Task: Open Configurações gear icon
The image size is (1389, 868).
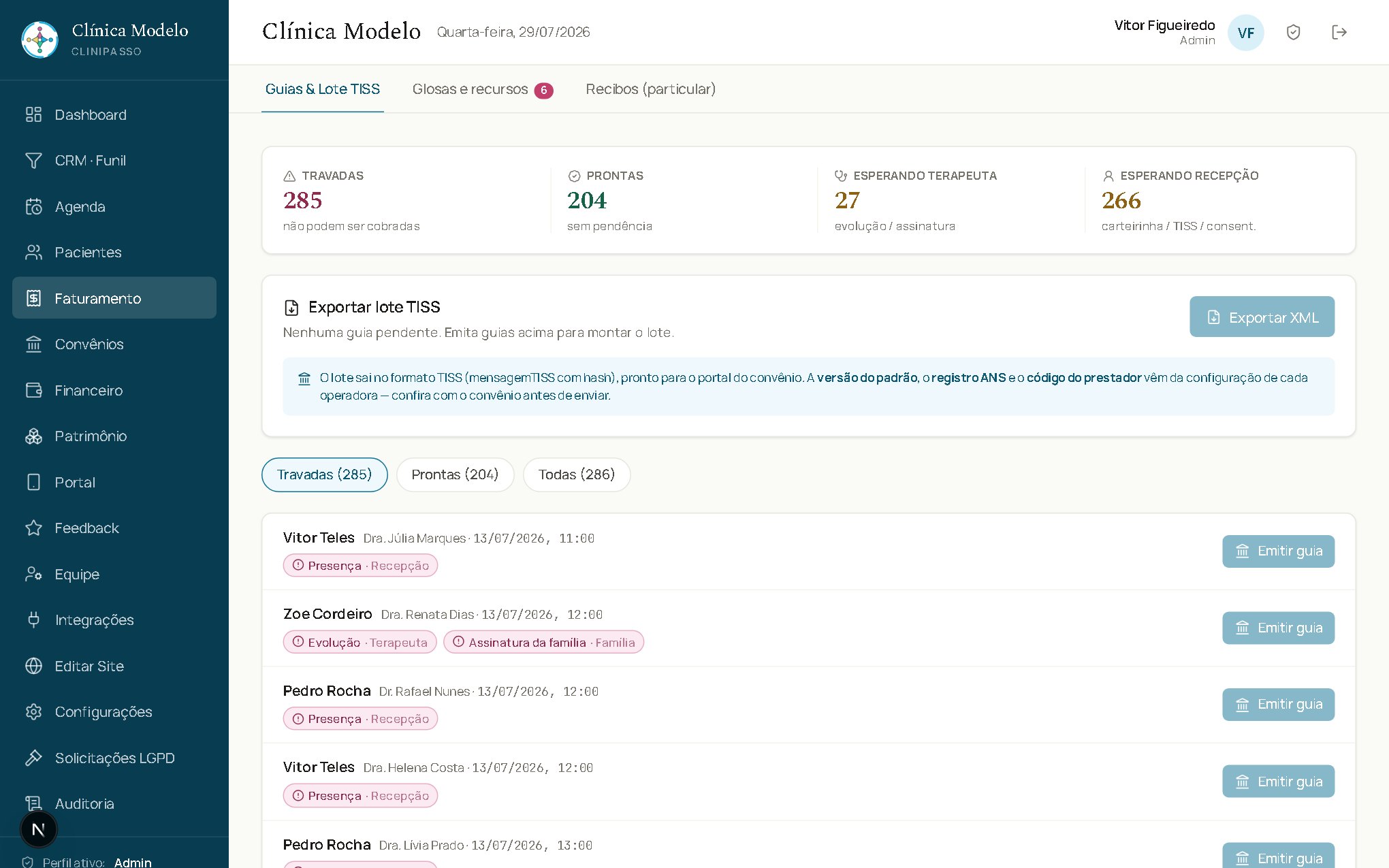Action: click(x=33, y=712)
